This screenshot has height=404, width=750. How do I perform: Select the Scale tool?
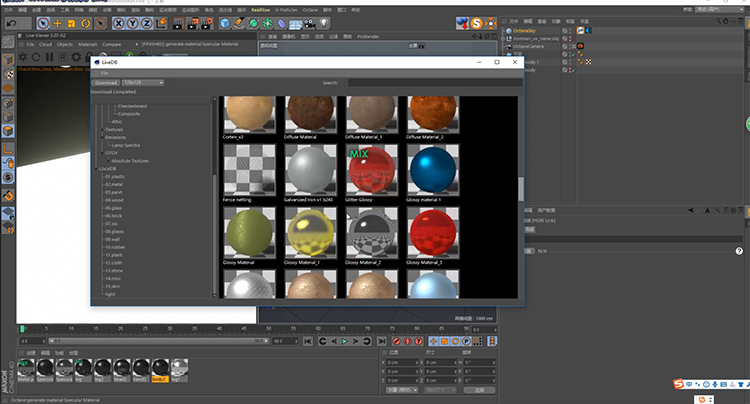[x=71, y=23]
